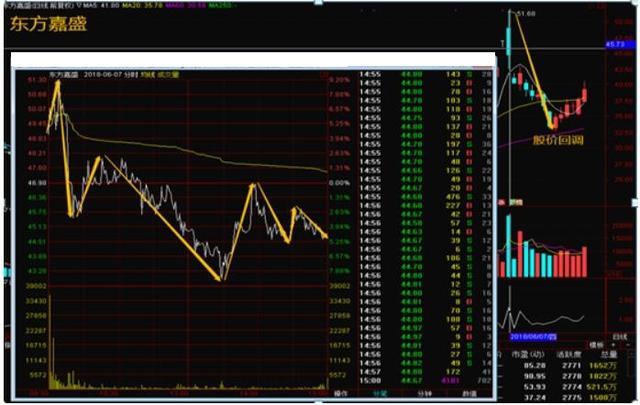This screenshot has height=405, width=640.
Task: Click the 51.60 high price marker
Action: [x=526, y=12]
